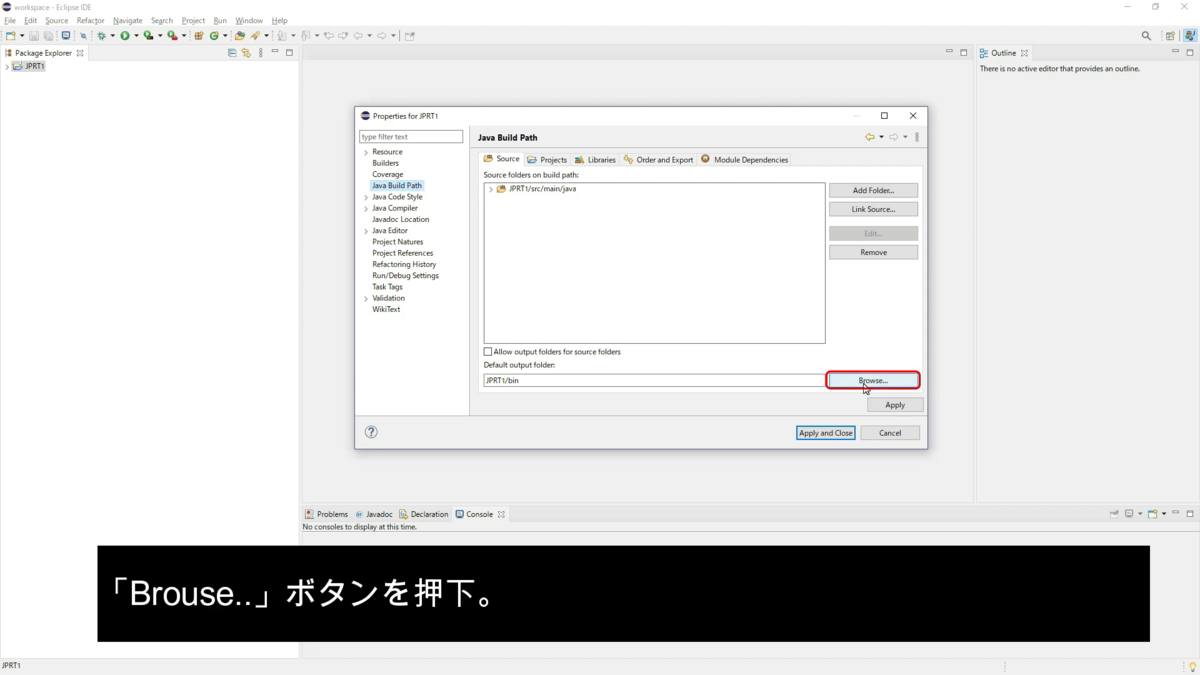1200x675 pixels.
Task: Expand the Java Code Style node
Action: tap(366, 197)
